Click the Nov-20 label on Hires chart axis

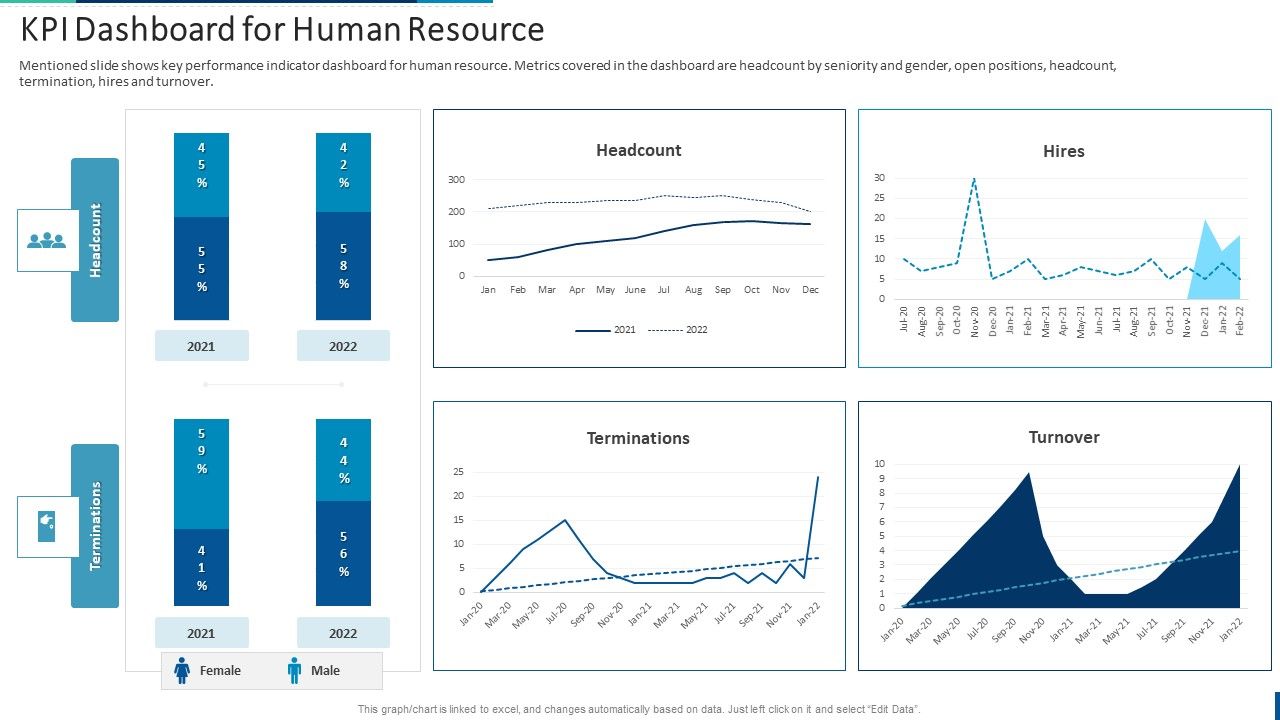(x=974, y=320)
